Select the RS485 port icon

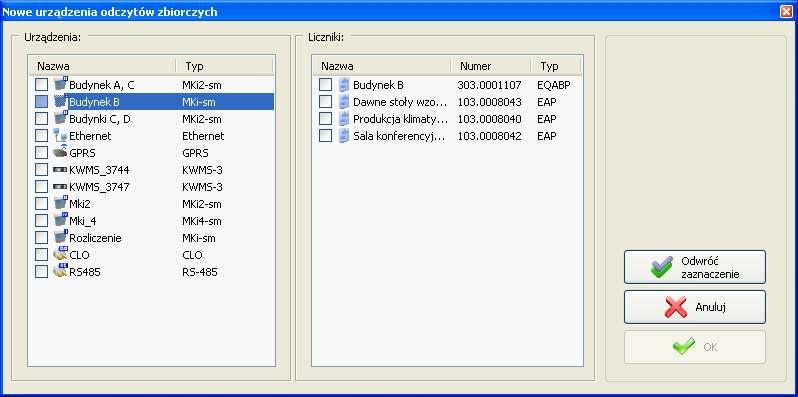tap(61, 271)
